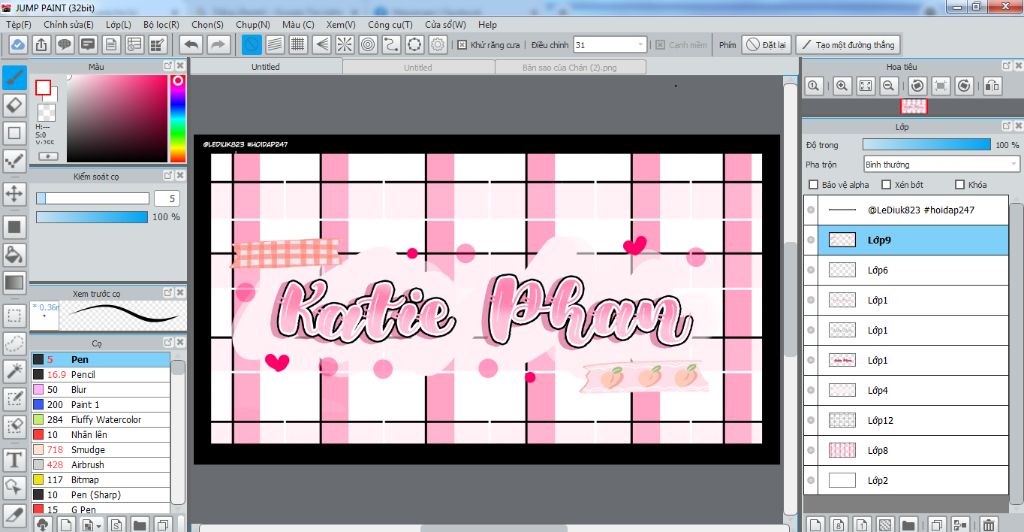Viewport: 1024px width, 532px height.
Task: Open the Xem(V) menu
Action: 341,24
